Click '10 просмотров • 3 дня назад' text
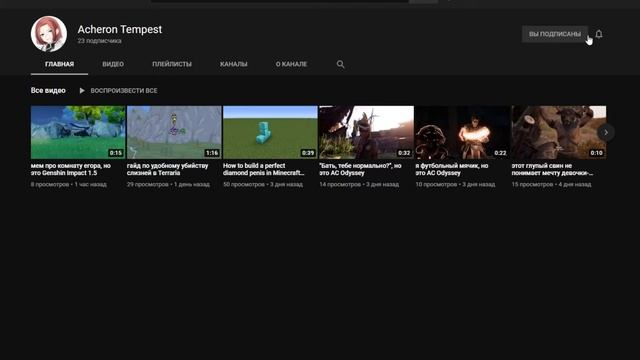 coord(455,184)
